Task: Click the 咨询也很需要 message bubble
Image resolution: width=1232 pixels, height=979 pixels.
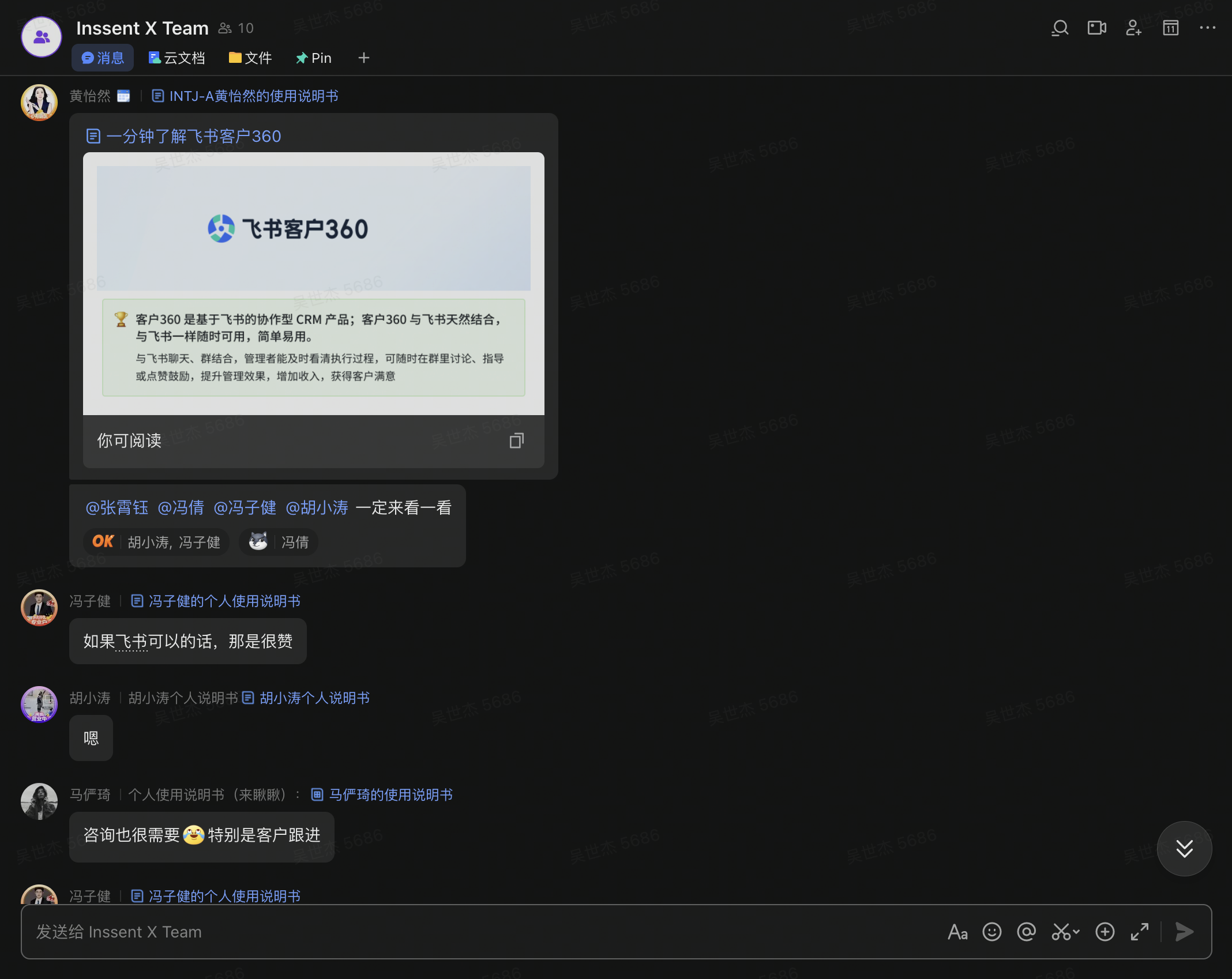Action: point(202,836)
